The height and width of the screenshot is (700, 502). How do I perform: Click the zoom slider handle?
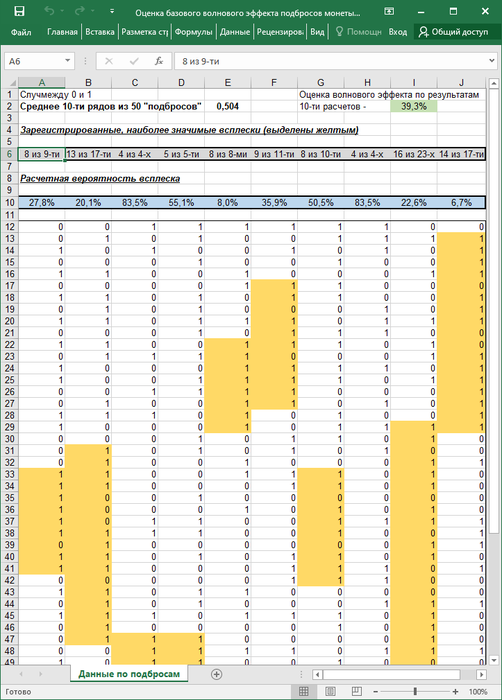[x=415, y=692]
